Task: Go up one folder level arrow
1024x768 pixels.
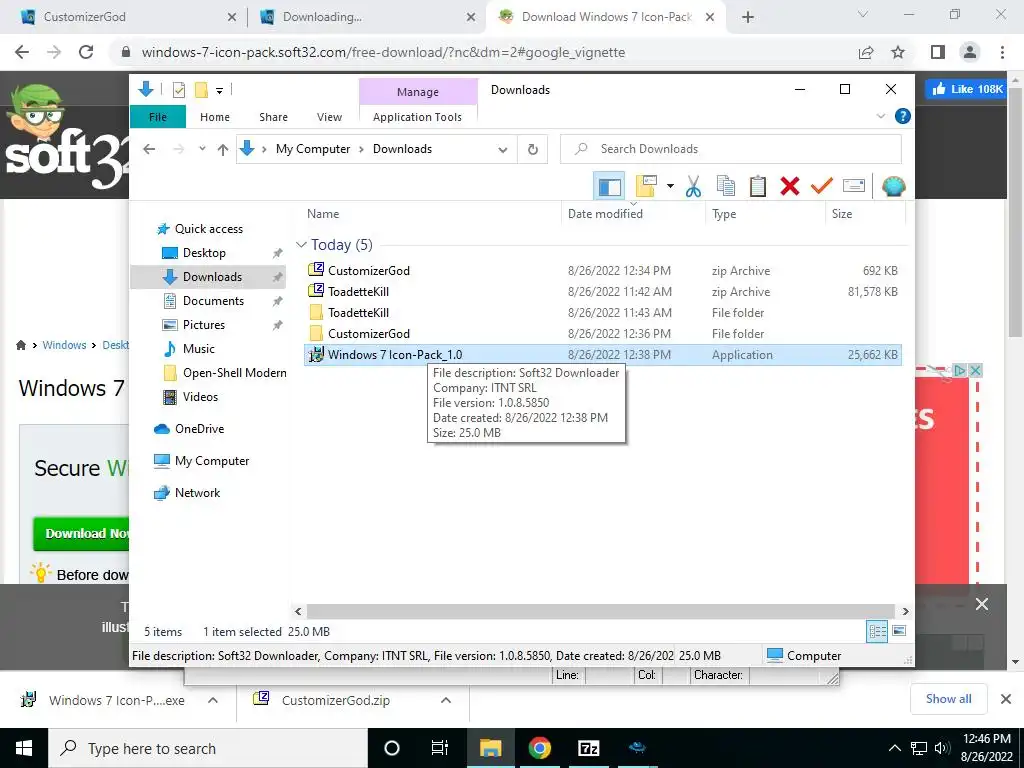Action: (x=223, y=150)
